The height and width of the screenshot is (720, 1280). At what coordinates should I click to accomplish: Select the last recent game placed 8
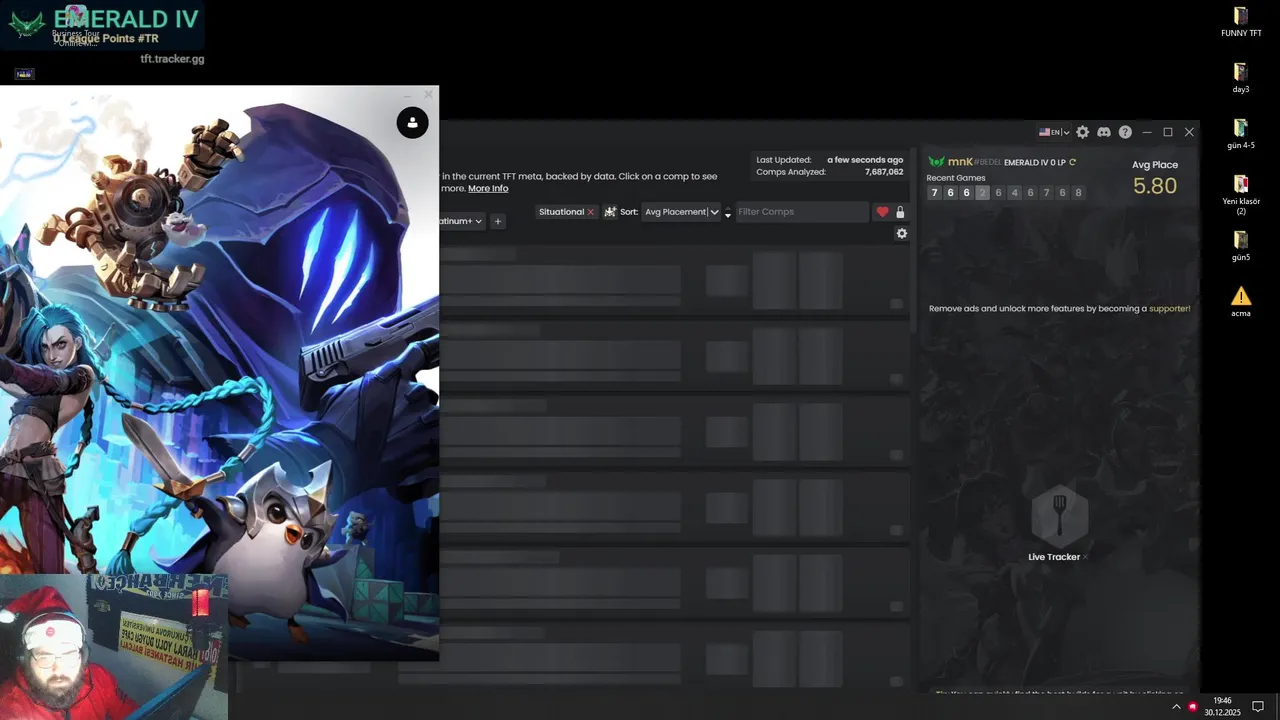pyautogui.click(x=1078, y=193)
